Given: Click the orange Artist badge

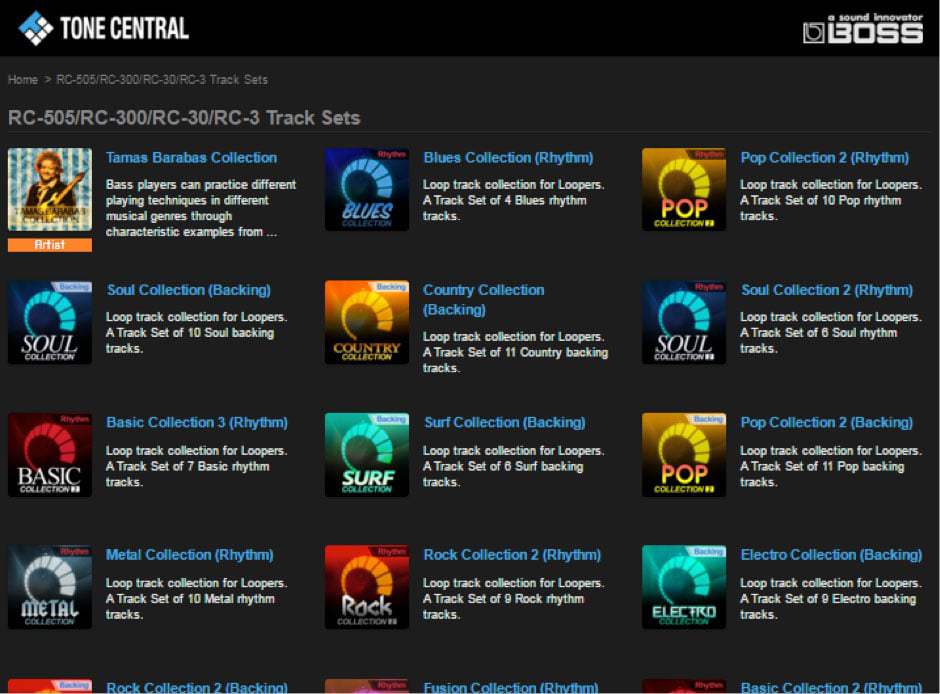Looking at the screenshot, I should point(50,245).
